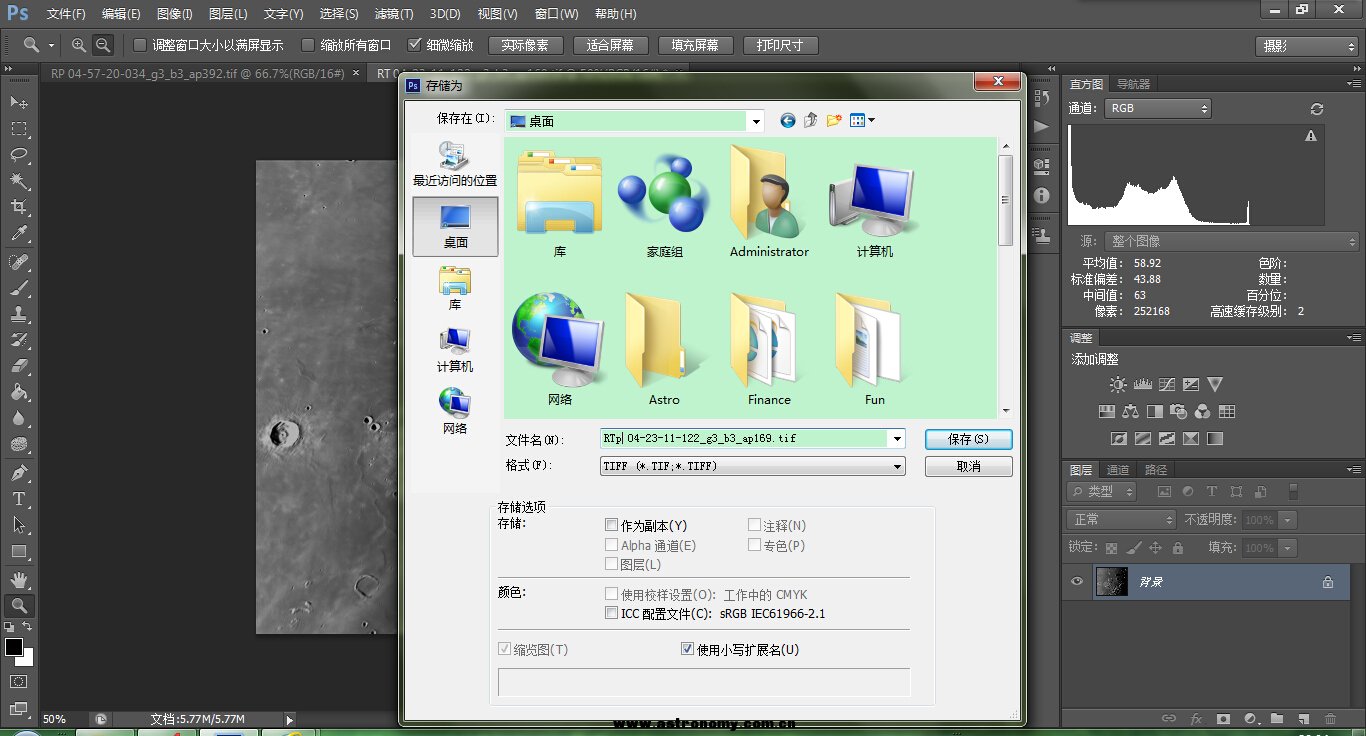This screenshot has width=1366, height=736.
Task: Click the foreground color swatch
Action: click(x=13, y=647)
